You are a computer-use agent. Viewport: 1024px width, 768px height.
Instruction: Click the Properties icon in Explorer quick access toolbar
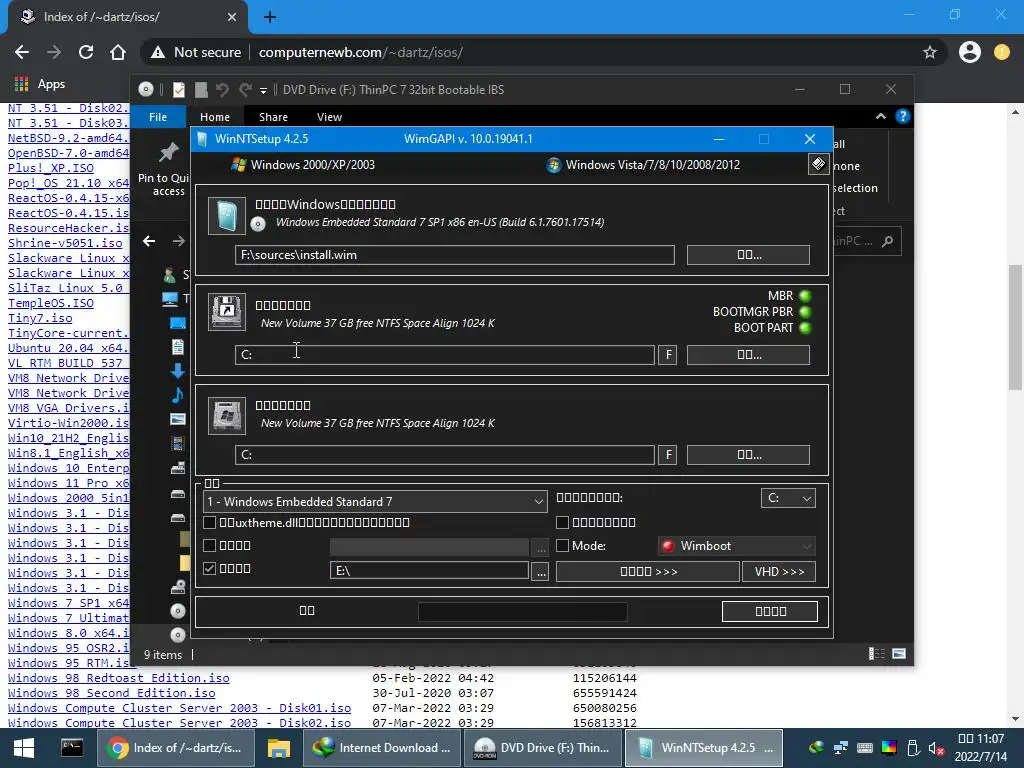(178, 89)
